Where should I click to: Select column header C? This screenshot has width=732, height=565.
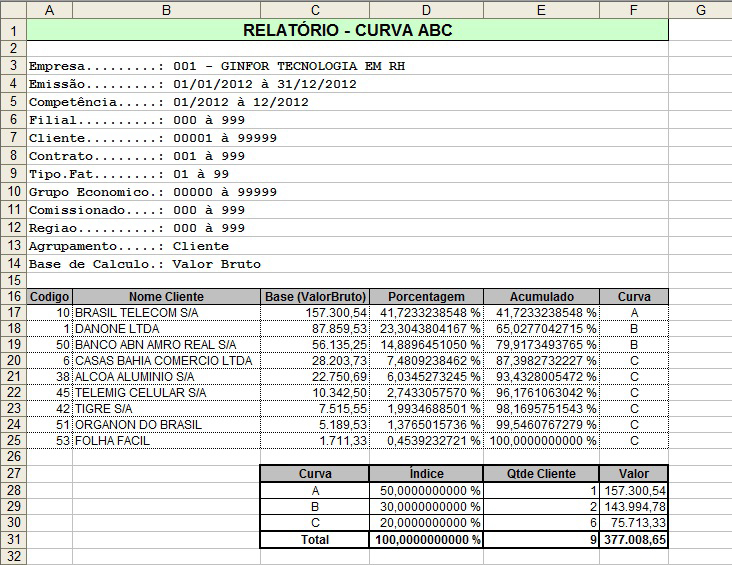tap(315, 10)
